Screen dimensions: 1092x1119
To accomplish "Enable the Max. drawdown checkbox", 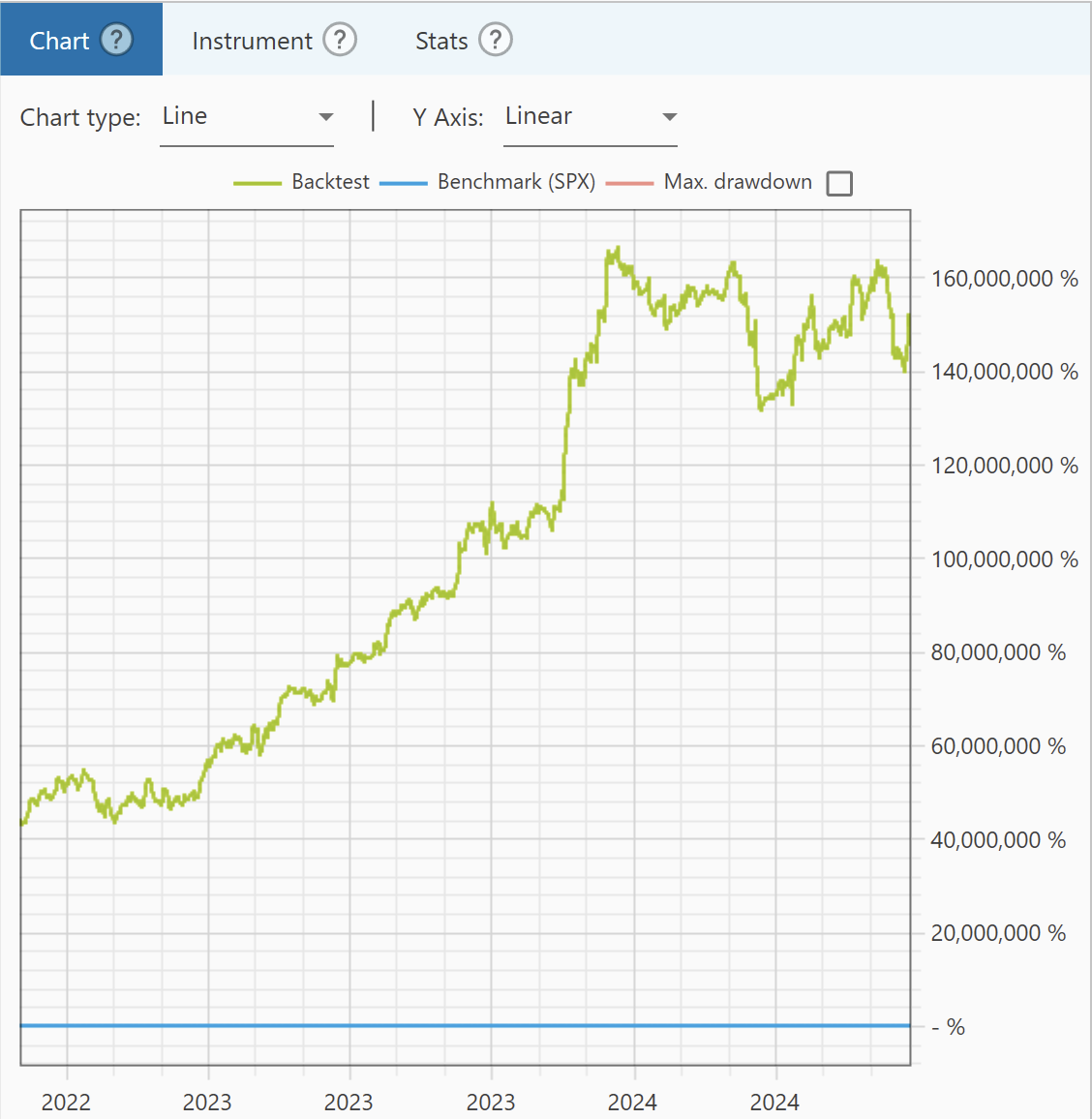I will pos(839,183).
